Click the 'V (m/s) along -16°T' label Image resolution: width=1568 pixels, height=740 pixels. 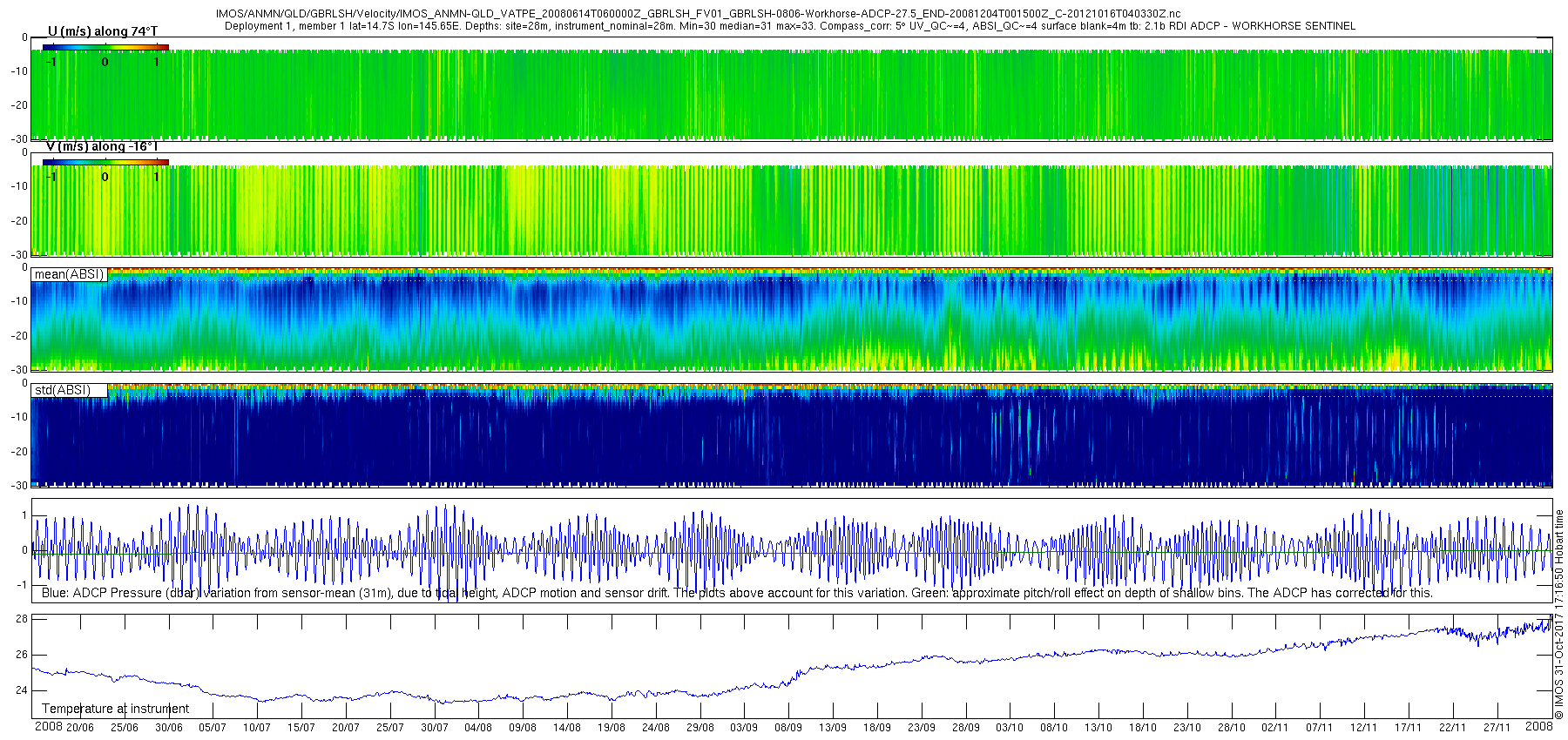[102, 146]
